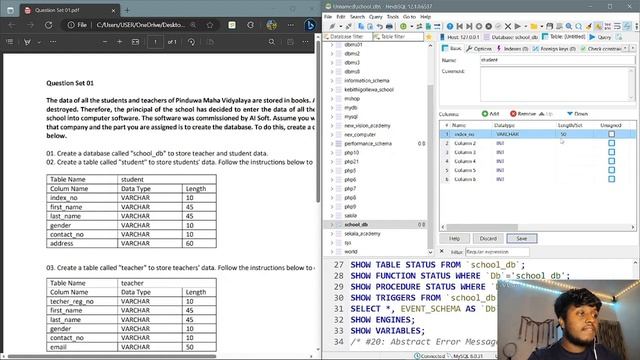Switch to the Foreign keys tab

554,49
